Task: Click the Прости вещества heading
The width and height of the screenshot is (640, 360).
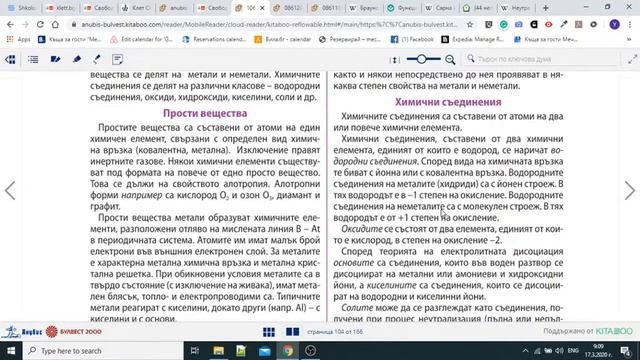Action: point(205,113)
